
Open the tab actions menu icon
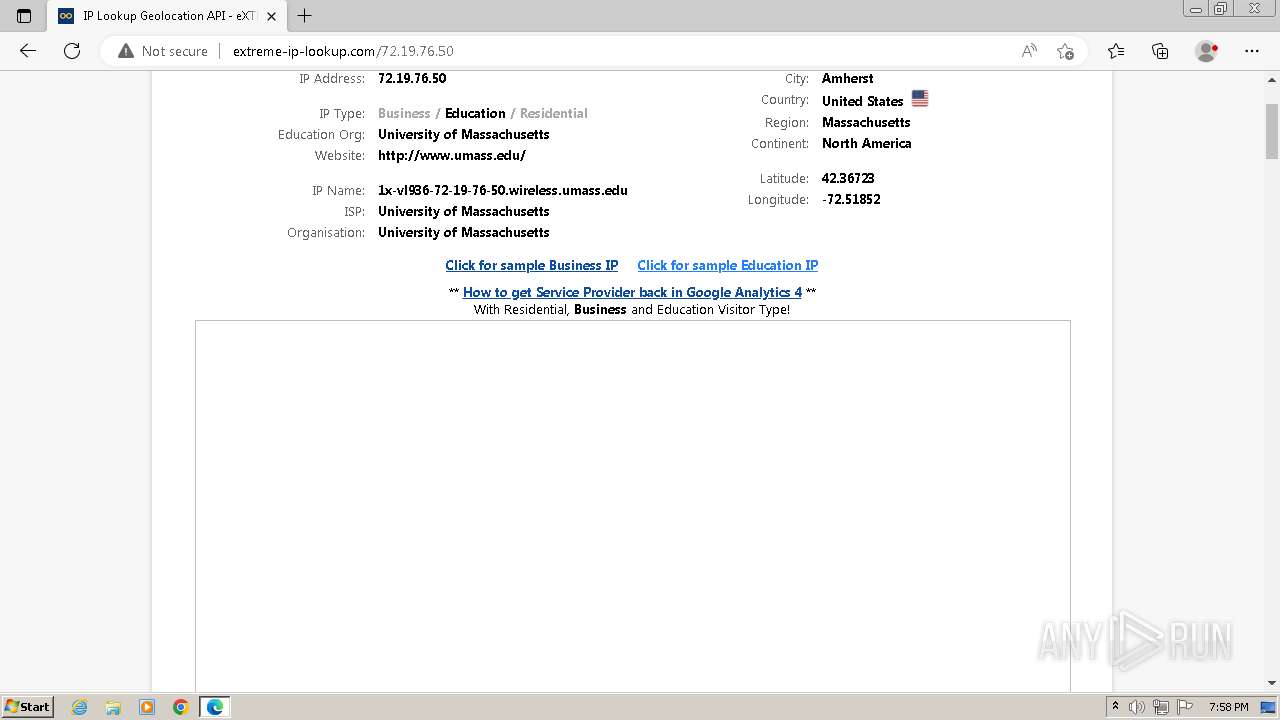coord(24,16)
